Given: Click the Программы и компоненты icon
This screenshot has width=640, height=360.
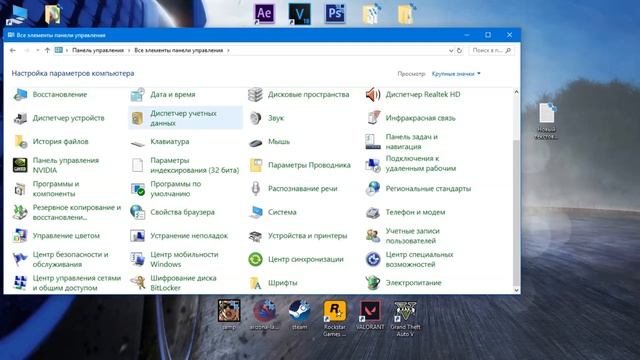Looking at the screenshot, I should point(20,189).
